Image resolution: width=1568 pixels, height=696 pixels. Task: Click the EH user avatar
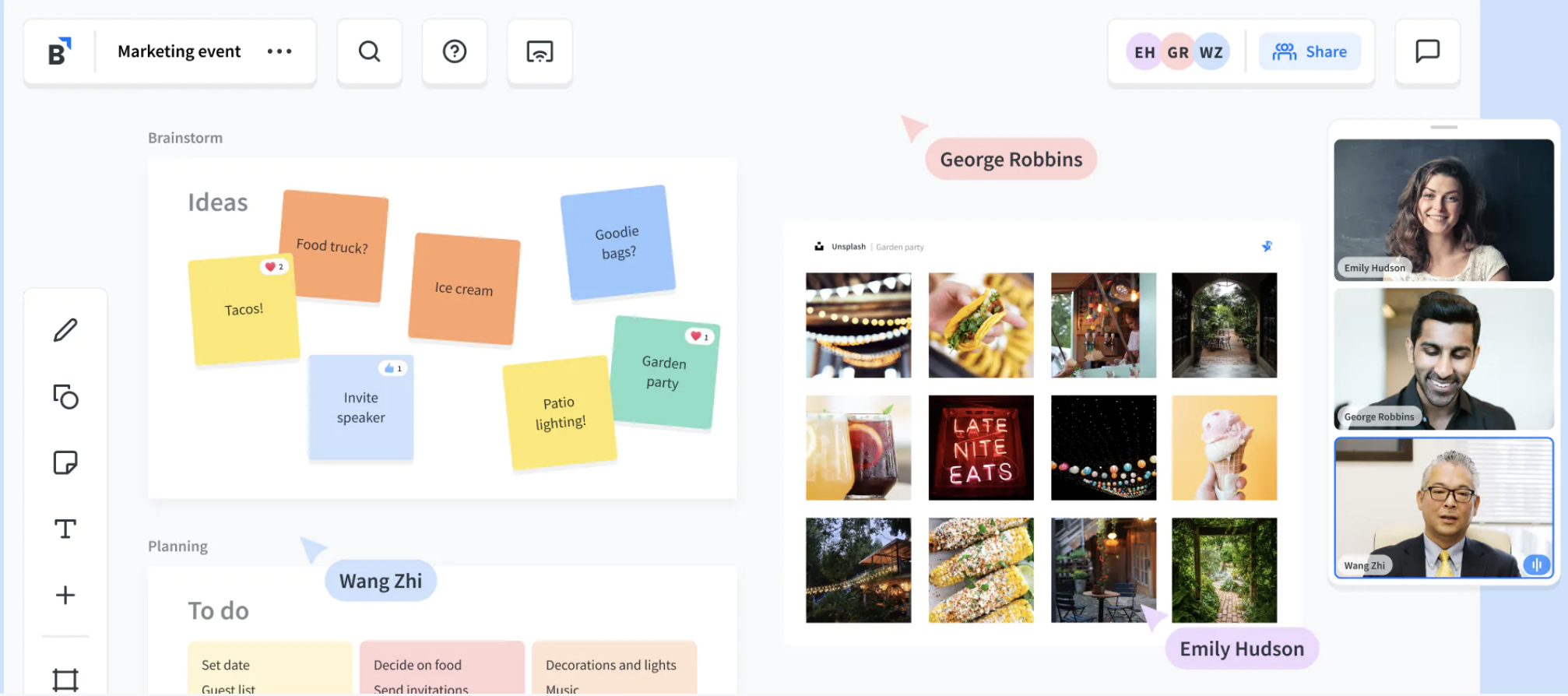[1144, 52]
